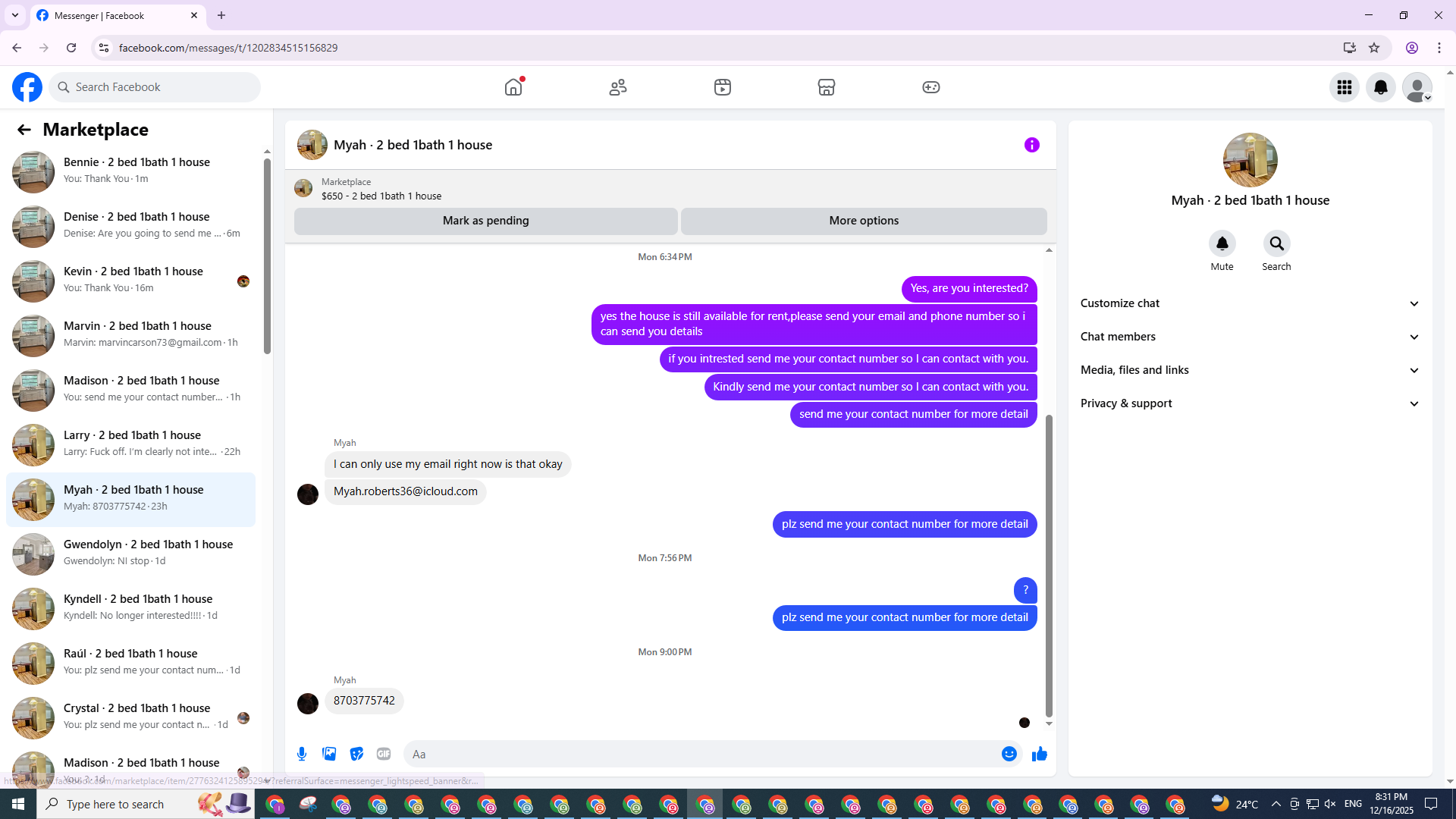Click the muted volume tray icon
Viewport: 1456px width, 819px height.
pyautogui.click(x=1330, y=804)
